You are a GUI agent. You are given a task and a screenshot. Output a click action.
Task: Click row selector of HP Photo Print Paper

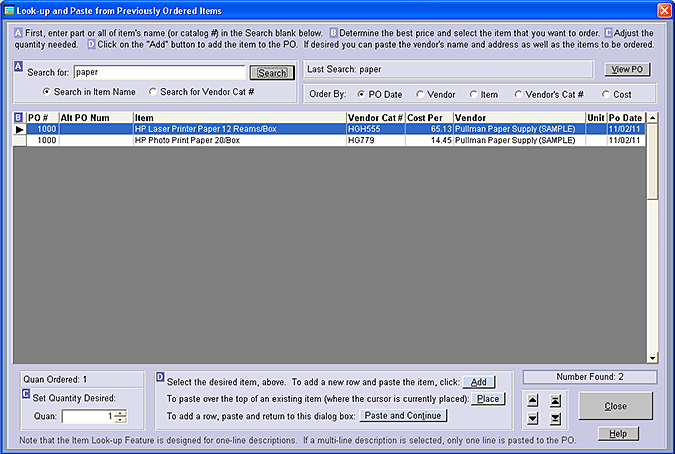tap(20, 140)
